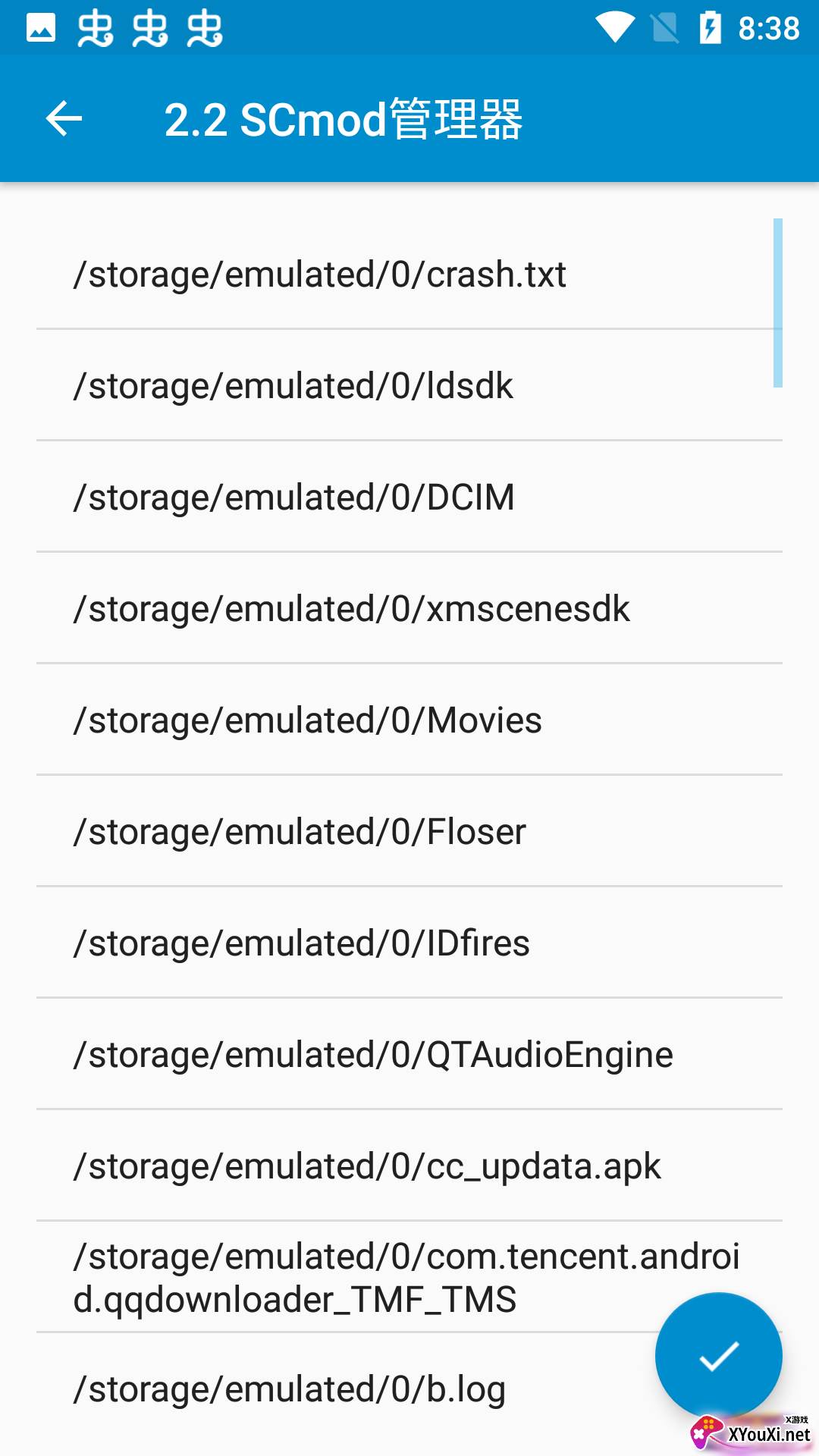Tap the battery charging icon
The width and height of the screenshot is (819, 1456).
[710, 28]
